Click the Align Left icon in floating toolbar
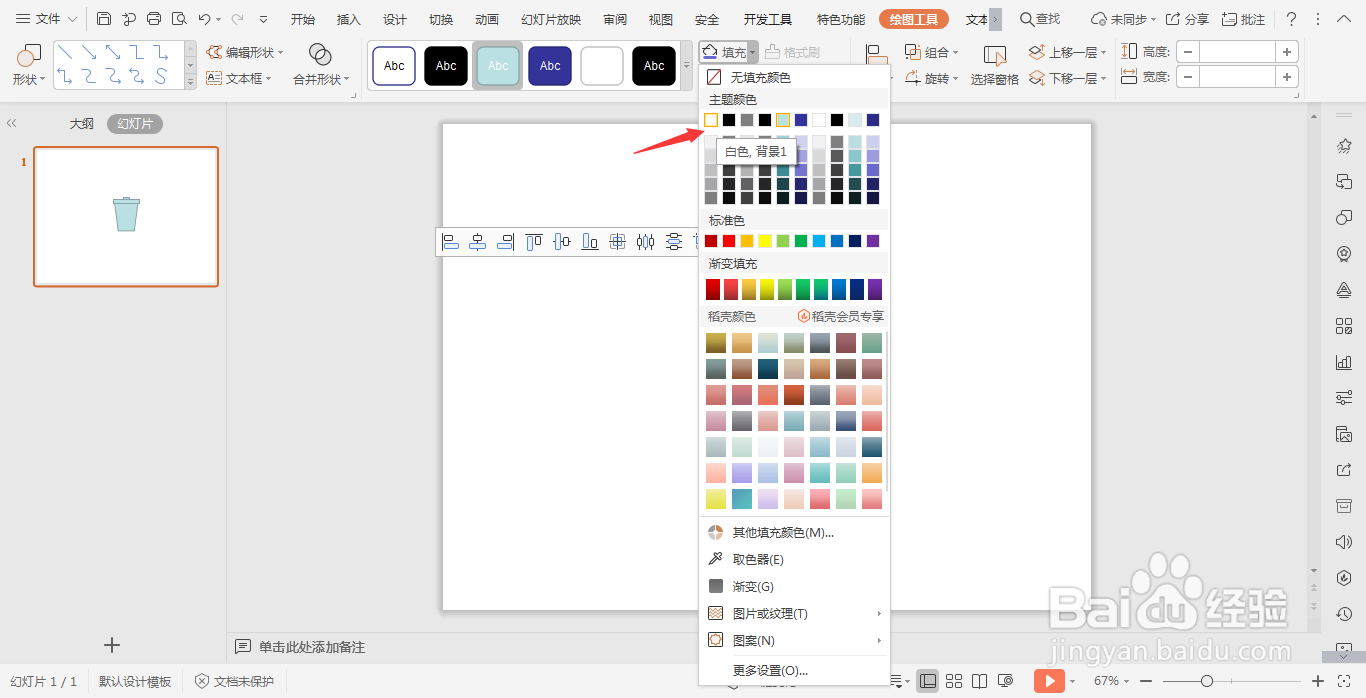The width and height of the screenshot is (1366, 698). click(x=450, y=241)
